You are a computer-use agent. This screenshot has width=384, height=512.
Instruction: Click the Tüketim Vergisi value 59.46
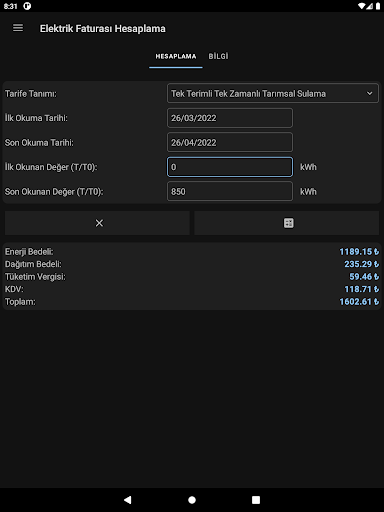pyautogui.click(x=364, y=277)
